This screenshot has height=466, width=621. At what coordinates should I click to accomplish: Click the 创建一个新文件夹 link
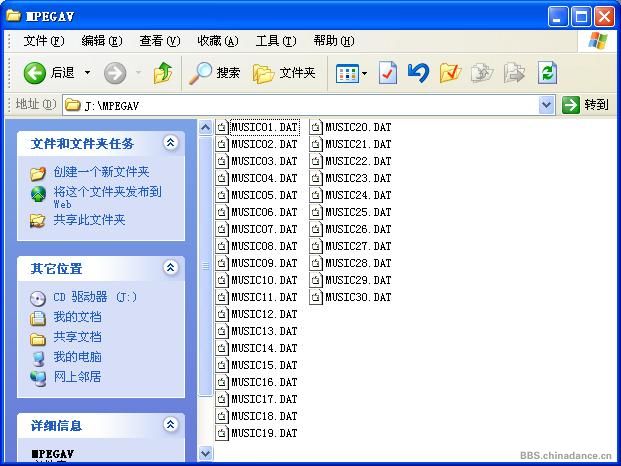[101, 172]
